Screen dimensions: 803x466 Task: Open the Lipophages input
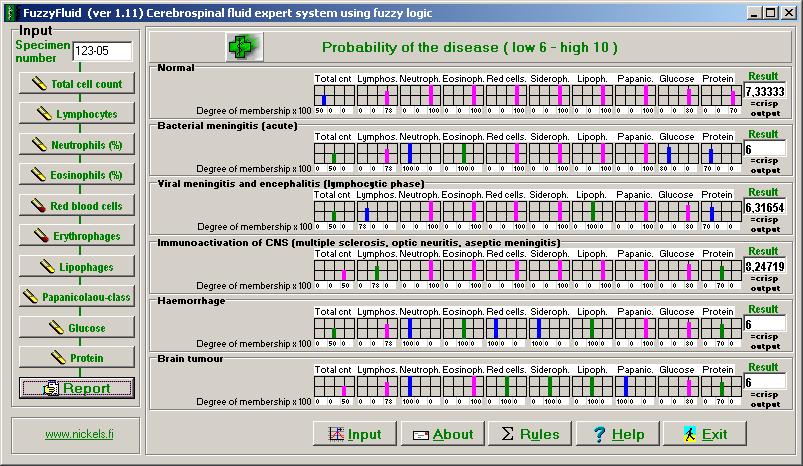click(77, 266)
